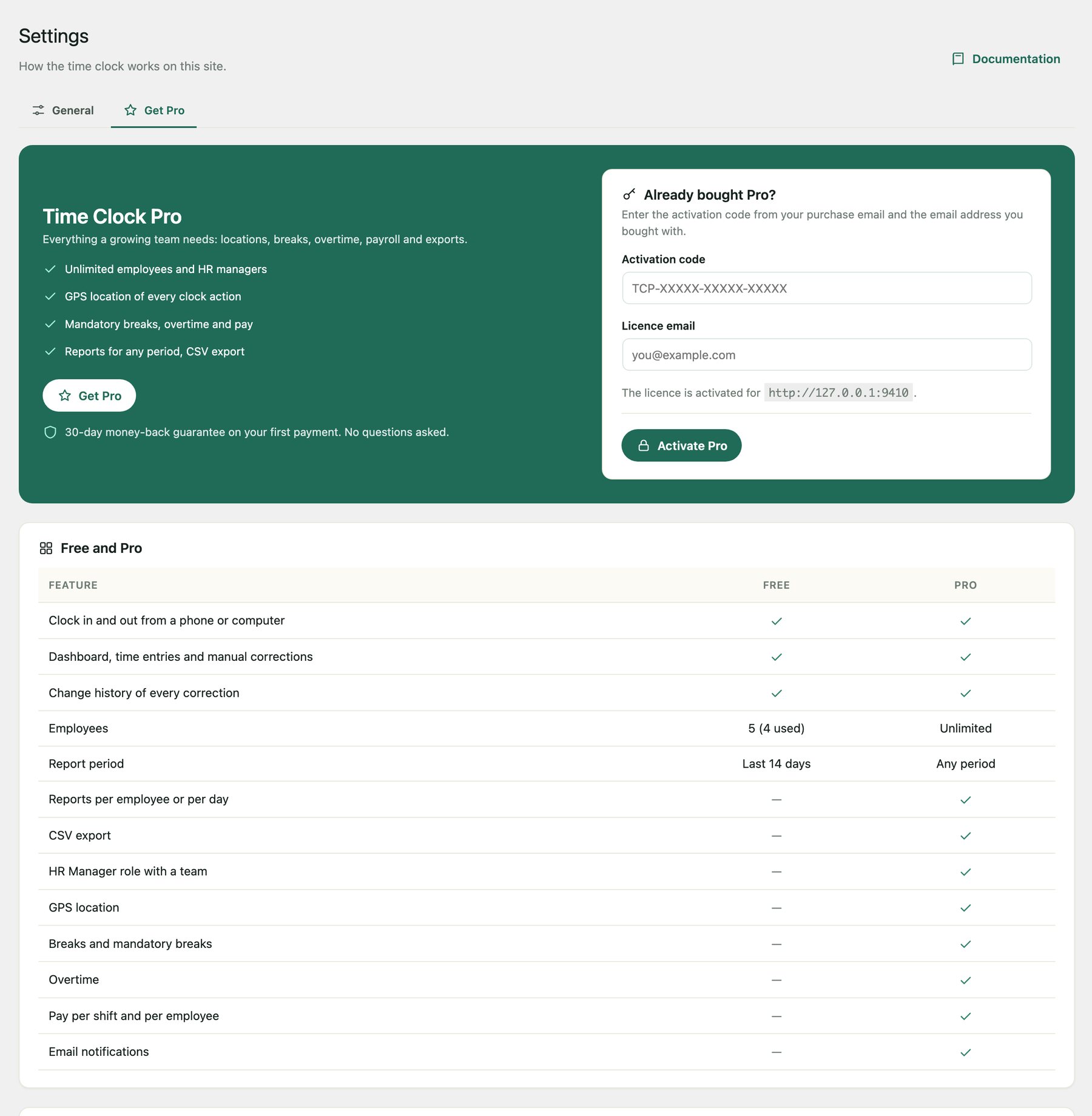
Task: Click the '5 (4 used)' employees value
Action: click(777, 728)
